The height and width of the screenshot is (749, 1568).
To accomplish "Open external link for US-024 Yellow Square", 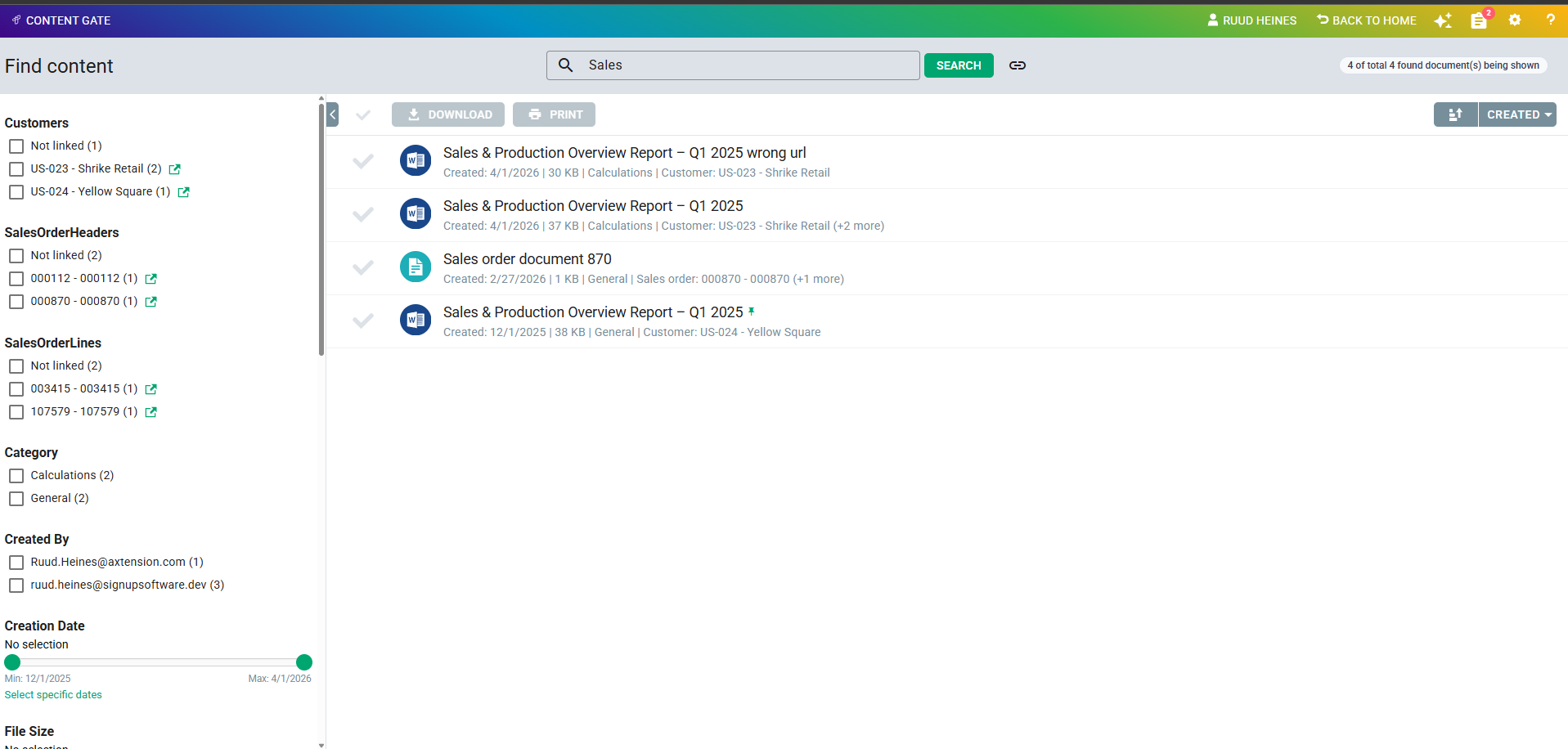I will point(184,192).
